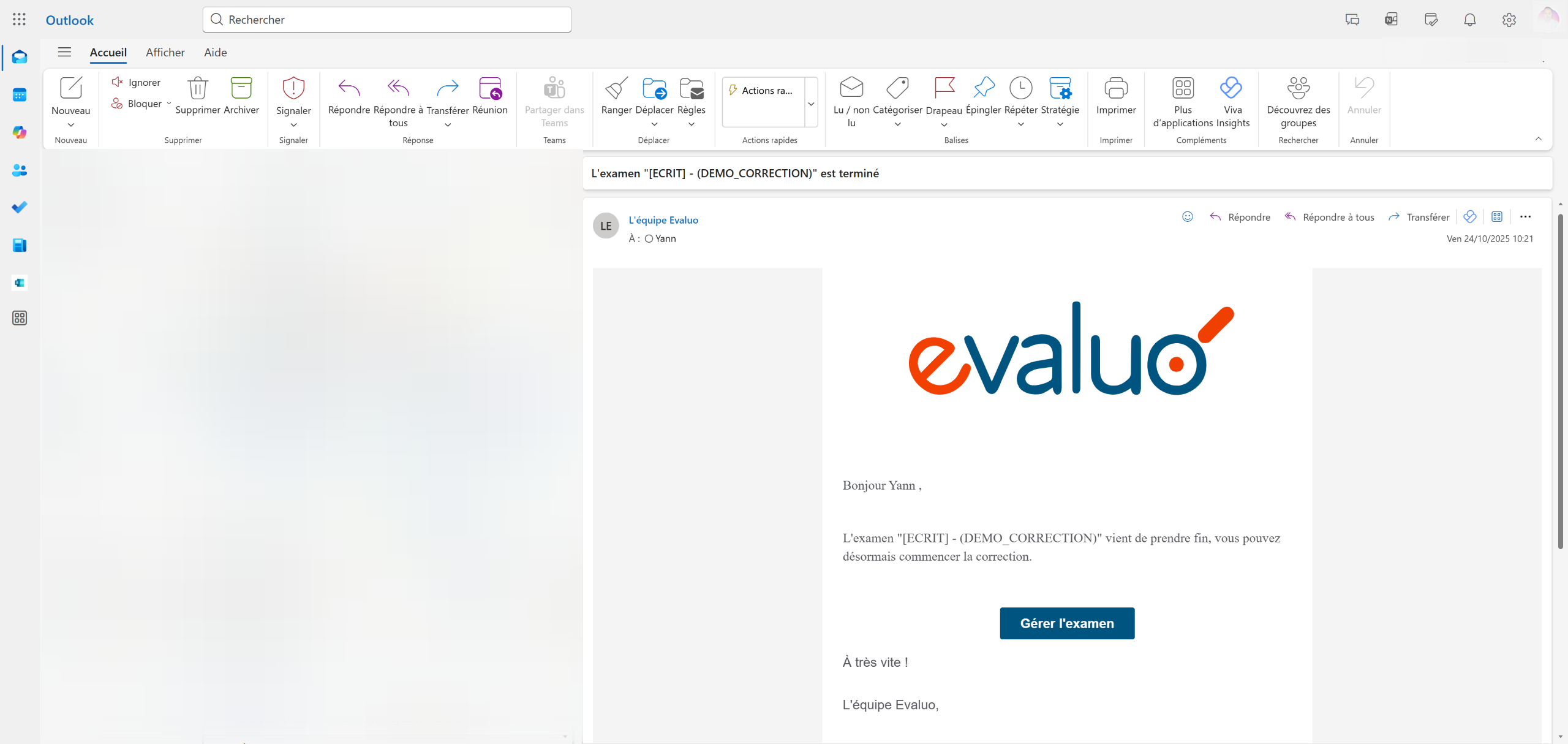Pin the message with Épingler
The width and height of the screenshot is (1568, 744).
[x=983, y=89]
